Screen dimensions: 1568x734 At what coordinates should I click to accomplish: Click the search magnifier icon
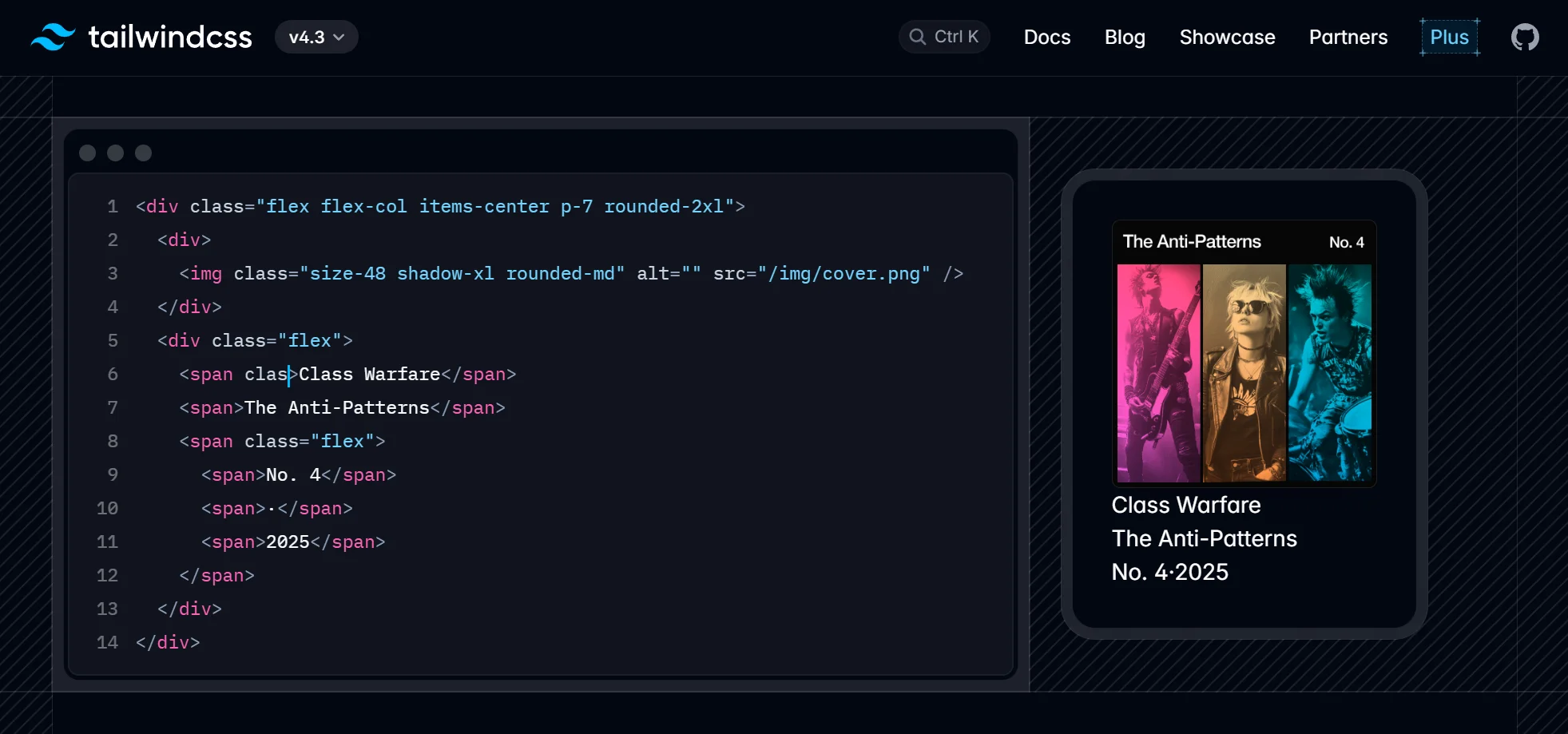point(917,37)
